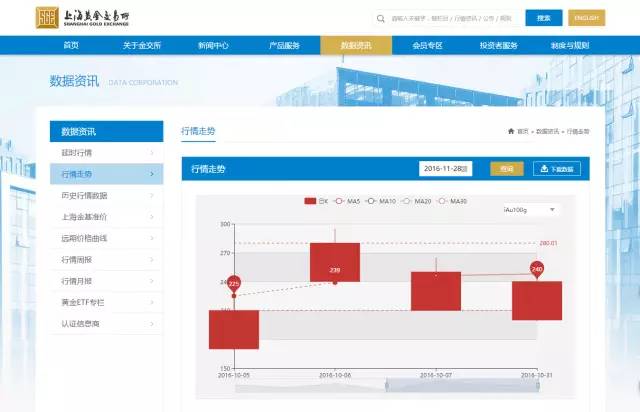This screenshot has height=412, width=640.
Task: Click the 2016-11-28 date input field
Action: coord(445,169)
